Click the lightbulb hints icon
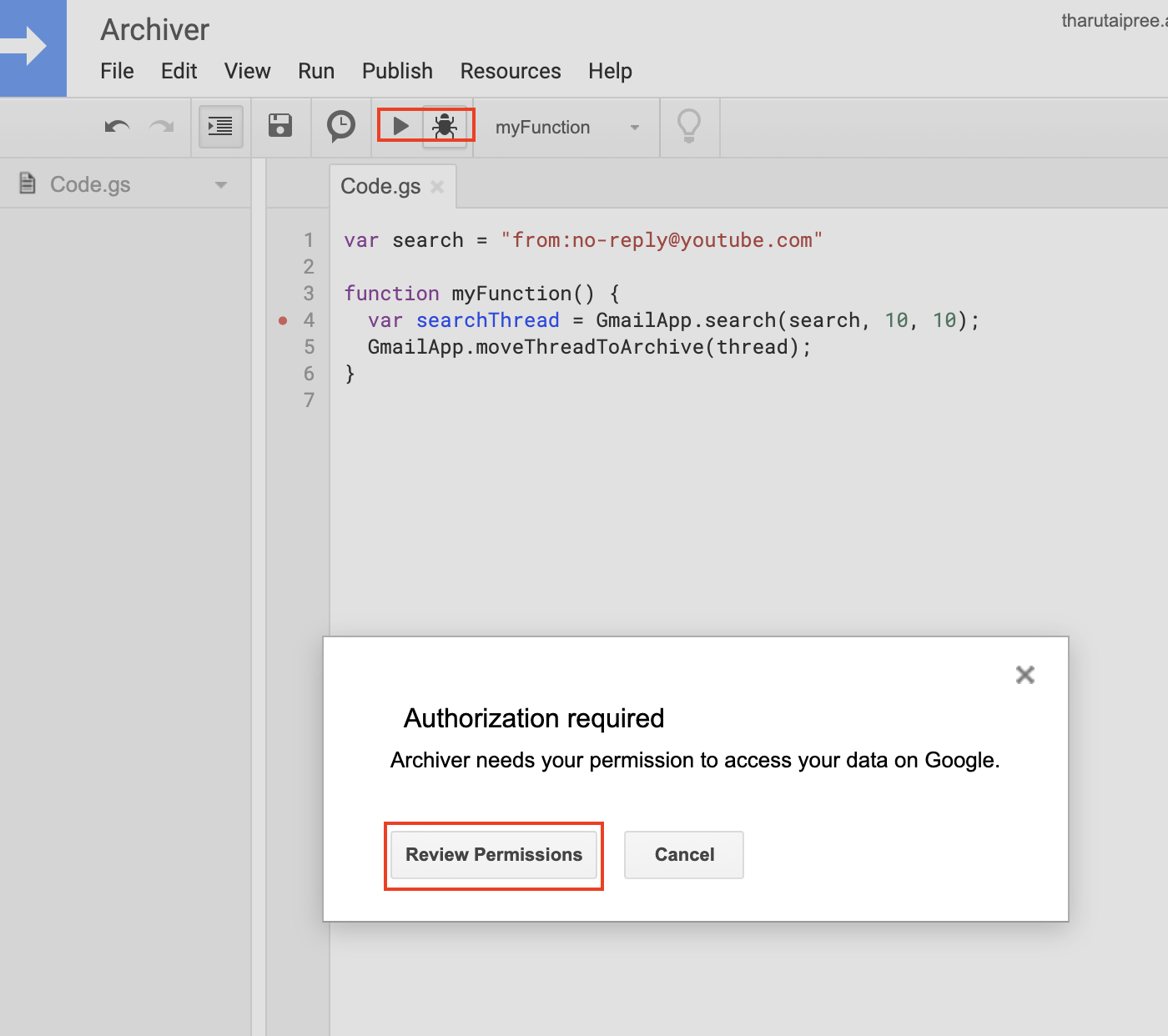The image size is (1168, 1036). tap(689, 127)
